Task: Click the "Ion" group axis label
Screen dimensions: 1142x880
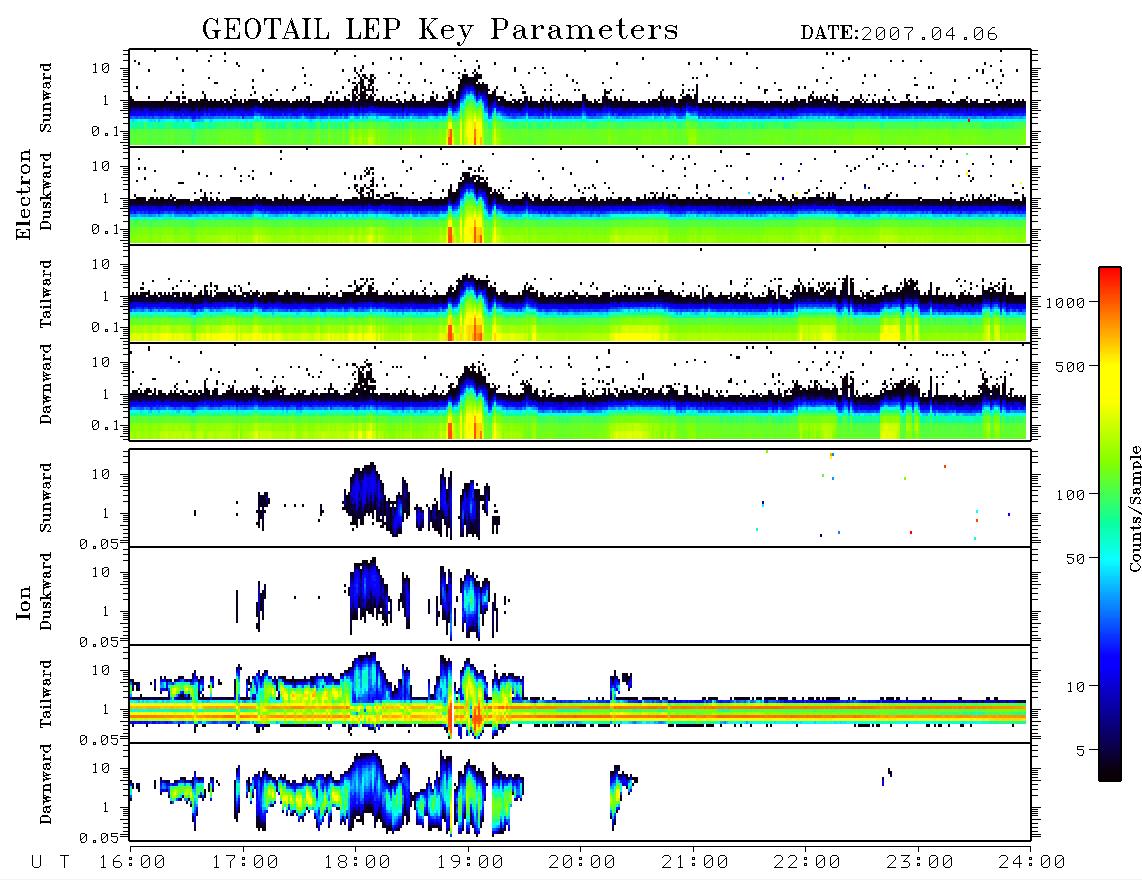Action: click(24, 603)
